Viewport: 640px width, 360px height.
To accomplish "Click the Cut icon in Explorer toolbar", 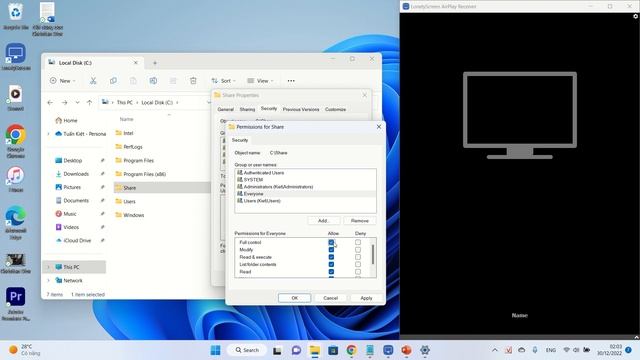I will pyautogui.click(x=93, y=81).
